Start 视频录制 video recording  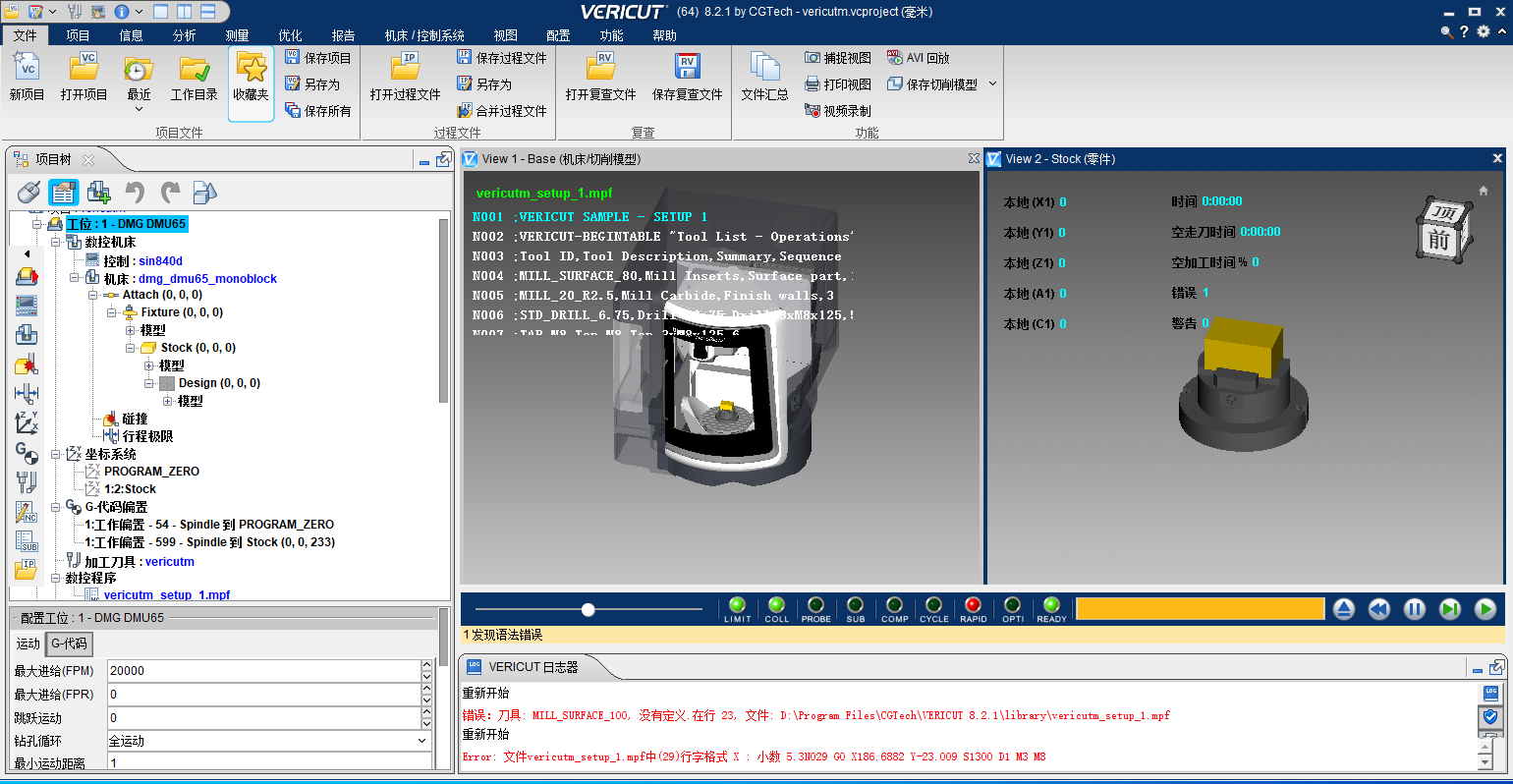pyautogui.click(x=838, y=111)
